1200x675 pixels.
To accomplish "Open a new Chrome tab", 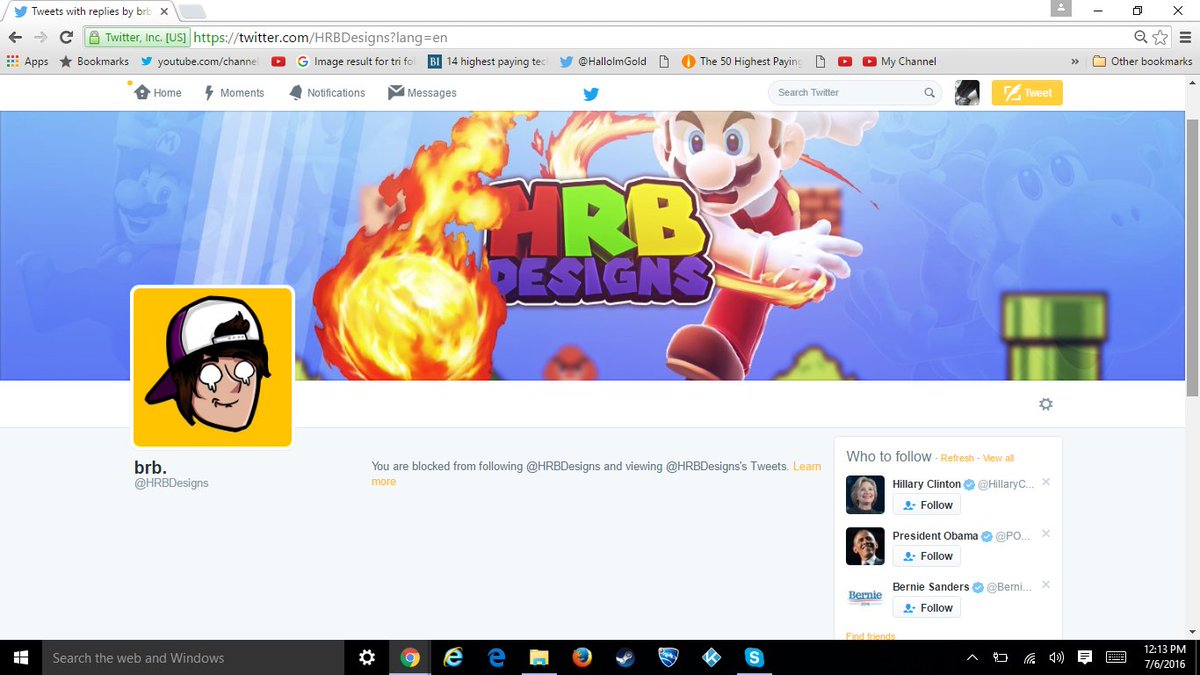I will [192, 11].
